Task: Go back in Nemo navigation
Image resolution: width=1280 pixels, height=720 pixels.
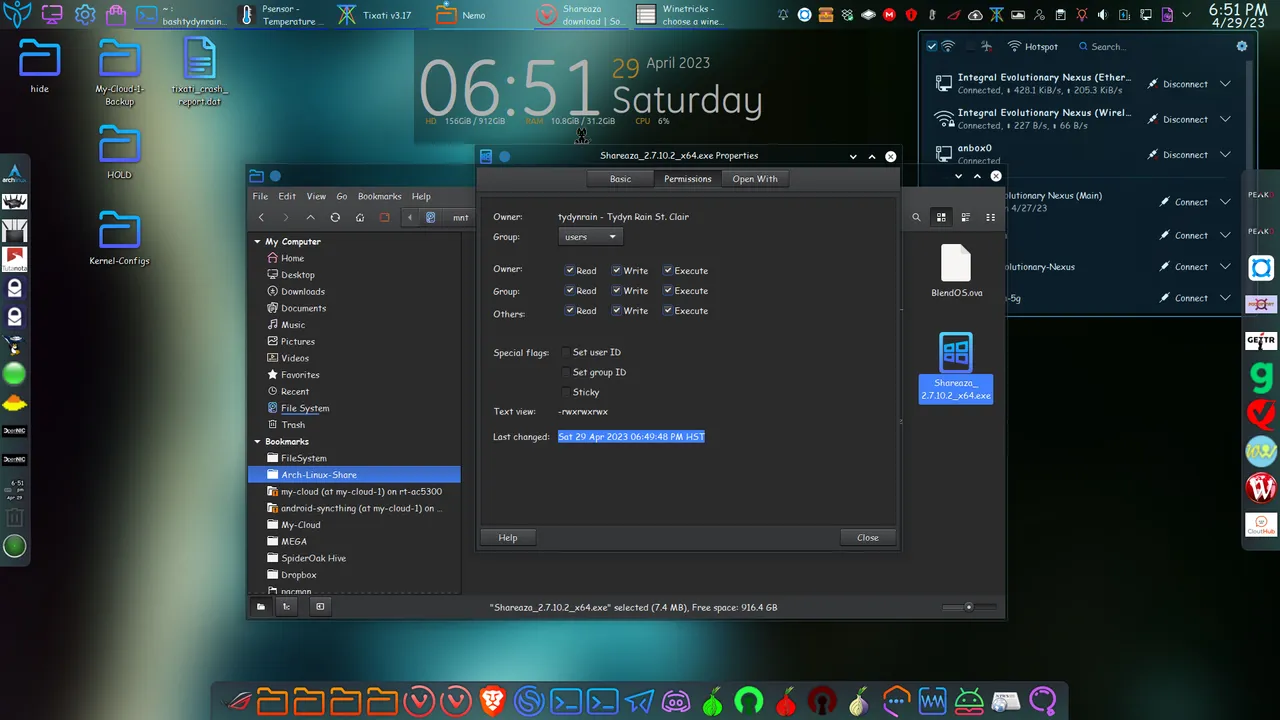Action: point(261,218)
